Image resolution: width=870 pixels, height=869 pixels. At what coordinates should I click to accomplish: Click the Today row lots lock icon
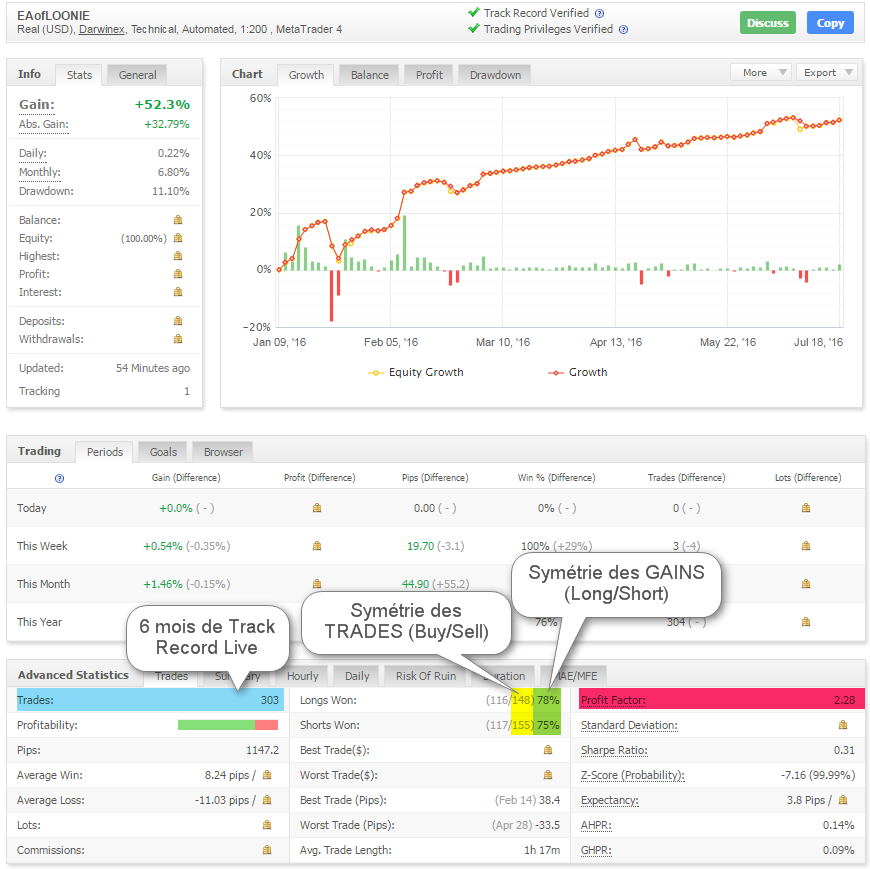coord(806,508)
